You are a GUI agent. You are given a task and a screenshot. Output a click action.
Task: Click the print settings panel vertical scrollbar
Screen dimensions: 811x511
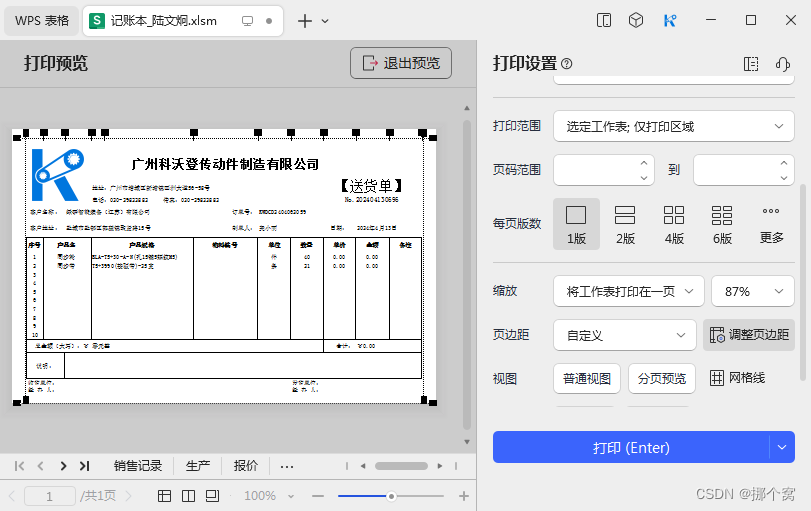pos(803,282)
